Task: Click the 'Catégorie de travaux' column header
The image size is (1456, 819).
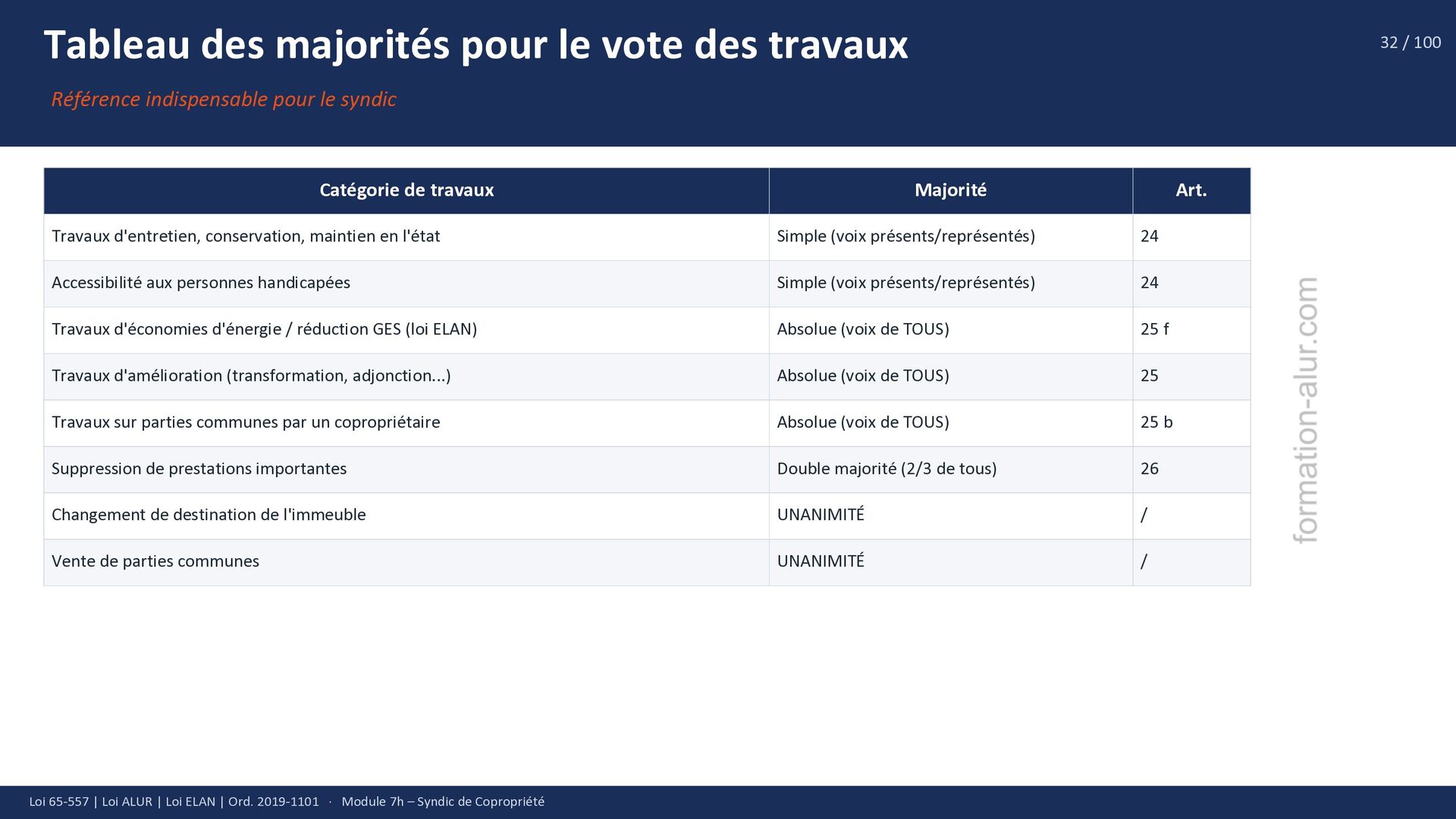Action: coord(406,190)
